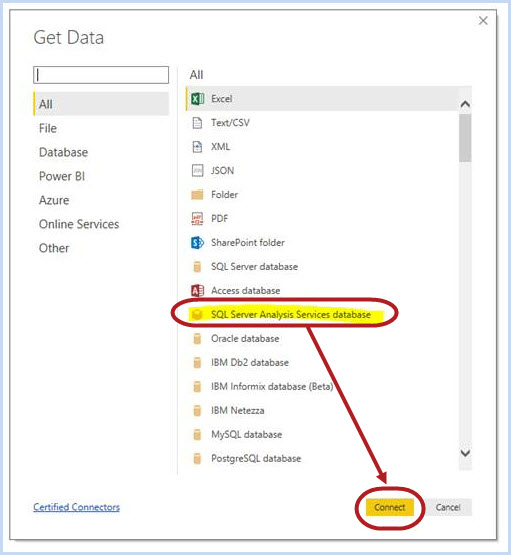
Task: Select the Power BI category
Action: coord(62,176)
